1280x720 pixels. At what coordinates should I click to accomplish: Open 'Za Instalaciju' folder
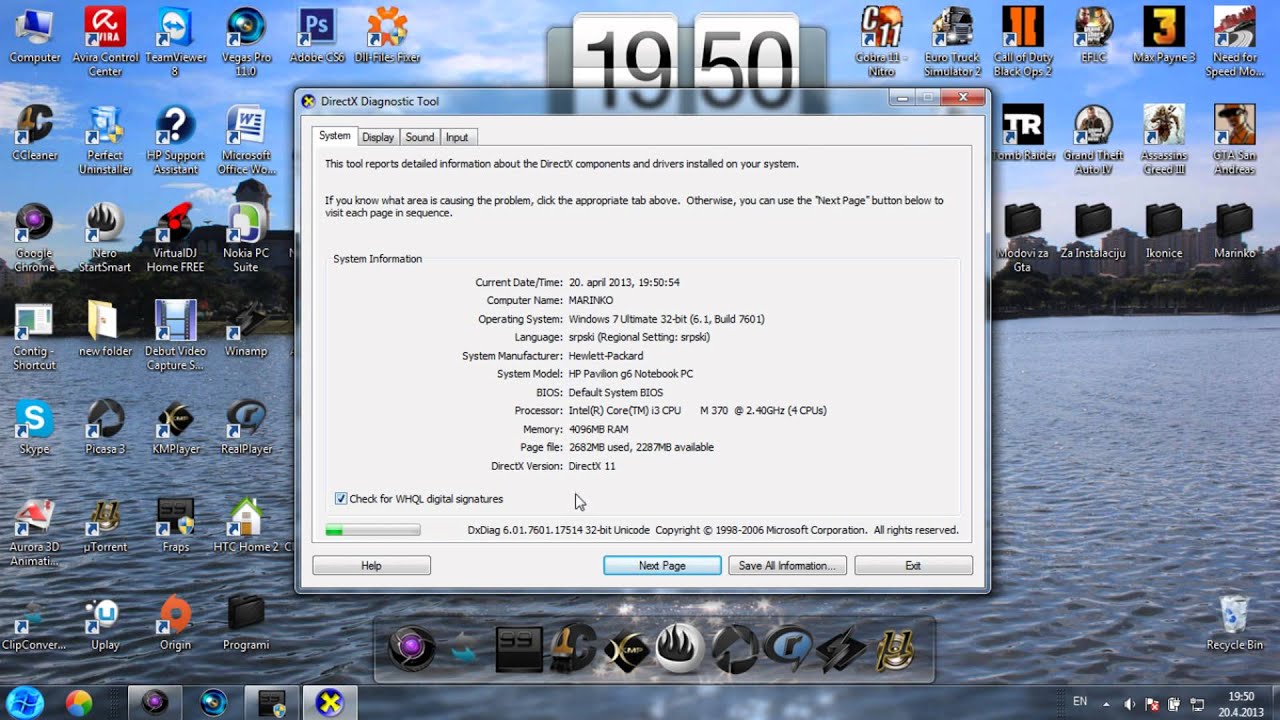(x=1093, y=230)
